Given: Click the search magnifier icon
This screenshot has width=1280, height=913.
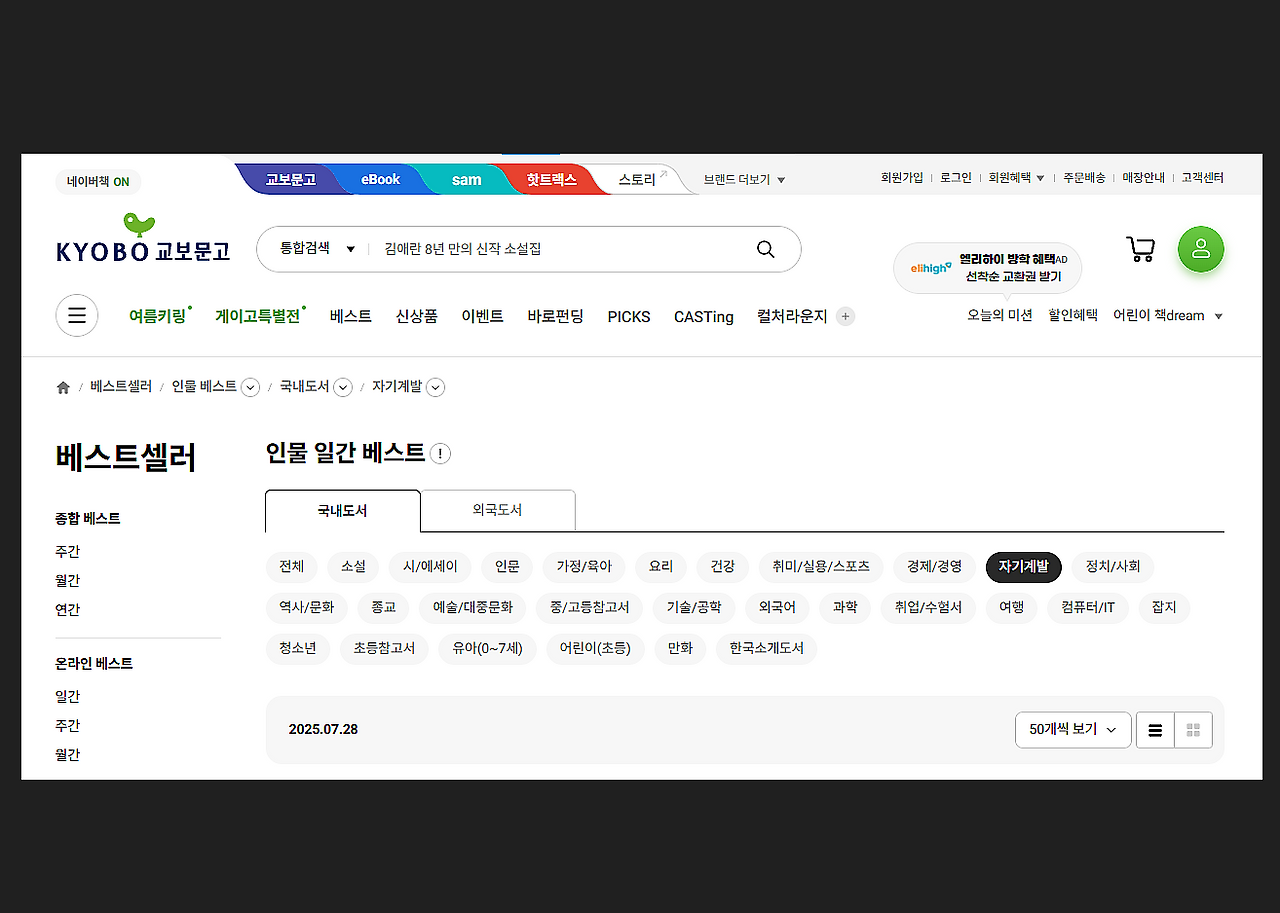Looking at the screenshot, I should click(x=766, y=249).
